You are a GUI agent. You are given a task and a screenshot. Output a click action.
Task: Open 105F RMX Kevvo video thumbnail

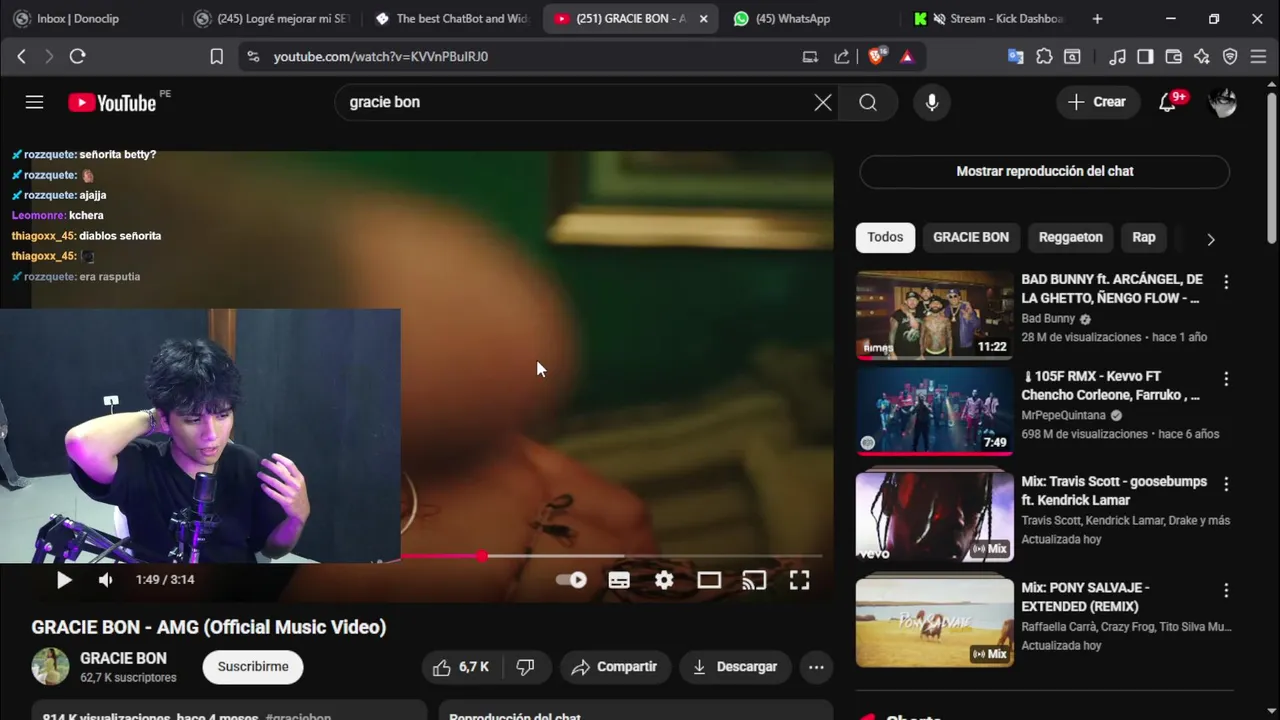coord(934,411)
